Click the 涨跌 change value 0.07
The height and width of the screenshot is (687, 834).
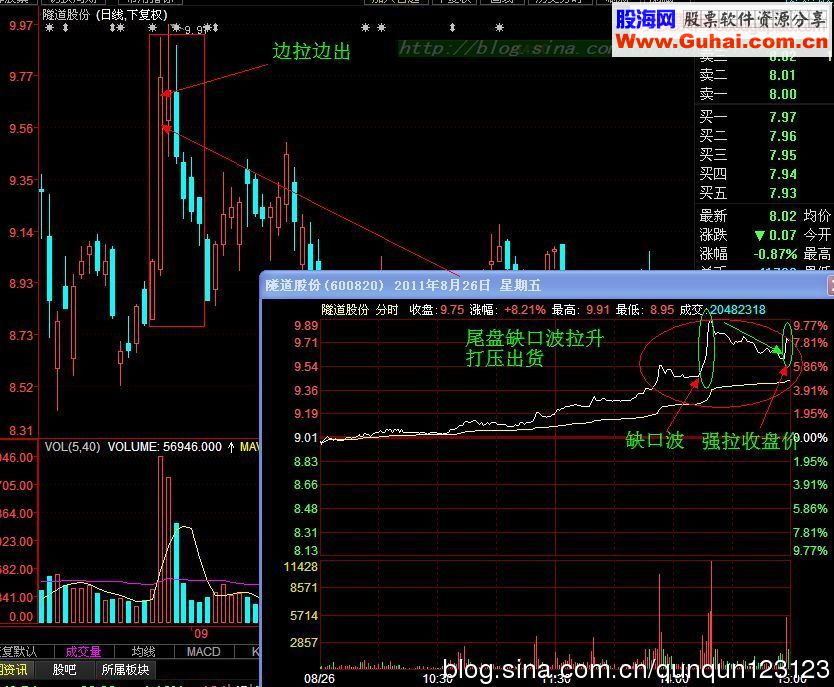click(x=782, y=235)
